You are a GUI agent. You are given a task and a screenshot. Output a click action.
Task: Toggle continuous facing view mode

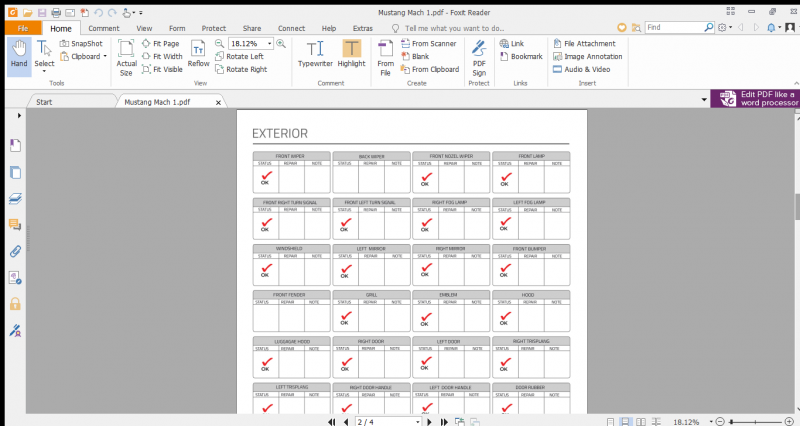(656, 422)
